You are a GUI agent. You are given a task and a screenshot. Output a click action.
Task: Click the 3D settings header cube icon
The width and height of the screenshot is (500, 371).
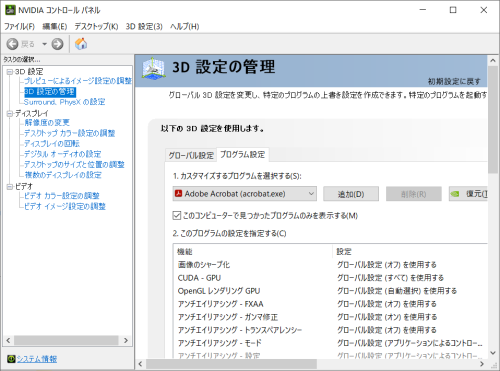[x=153, y=68]
